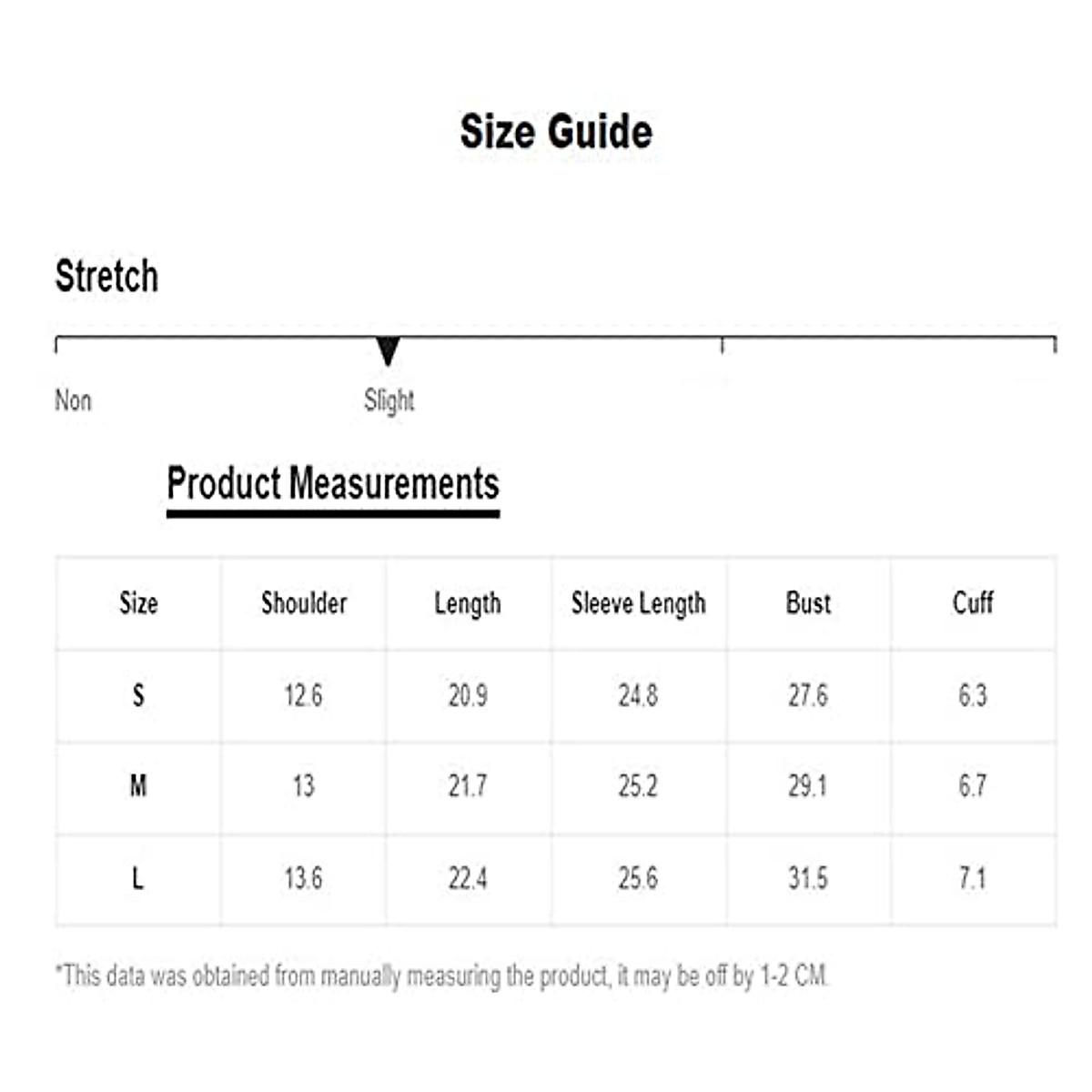
Task: Click the Length column header
Action: click(x=468, y=603)
